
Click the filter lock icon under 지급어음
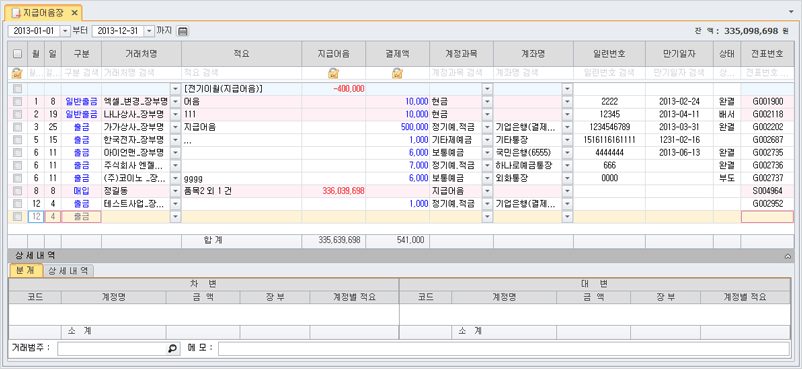coord(333,73)
